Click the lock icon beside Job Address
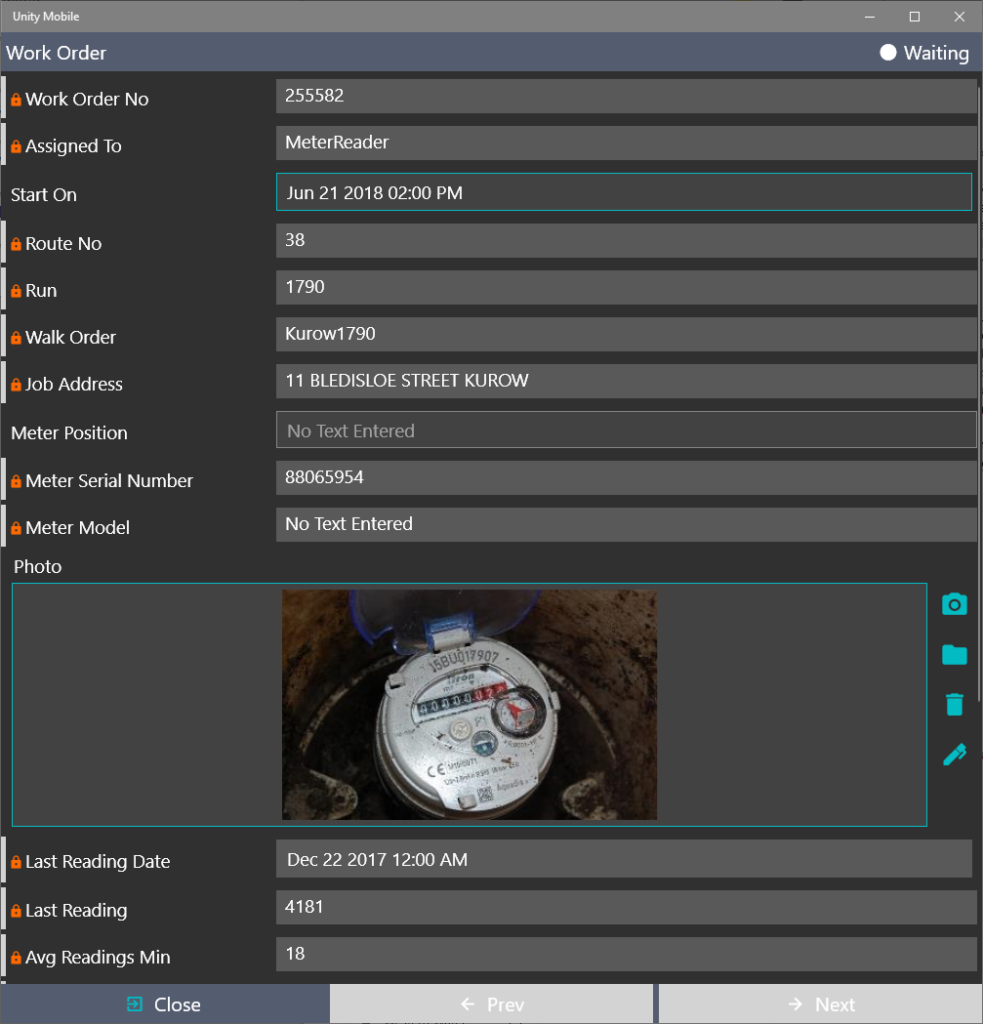Viewport: 983px width, 1024px height. [16, 385]
